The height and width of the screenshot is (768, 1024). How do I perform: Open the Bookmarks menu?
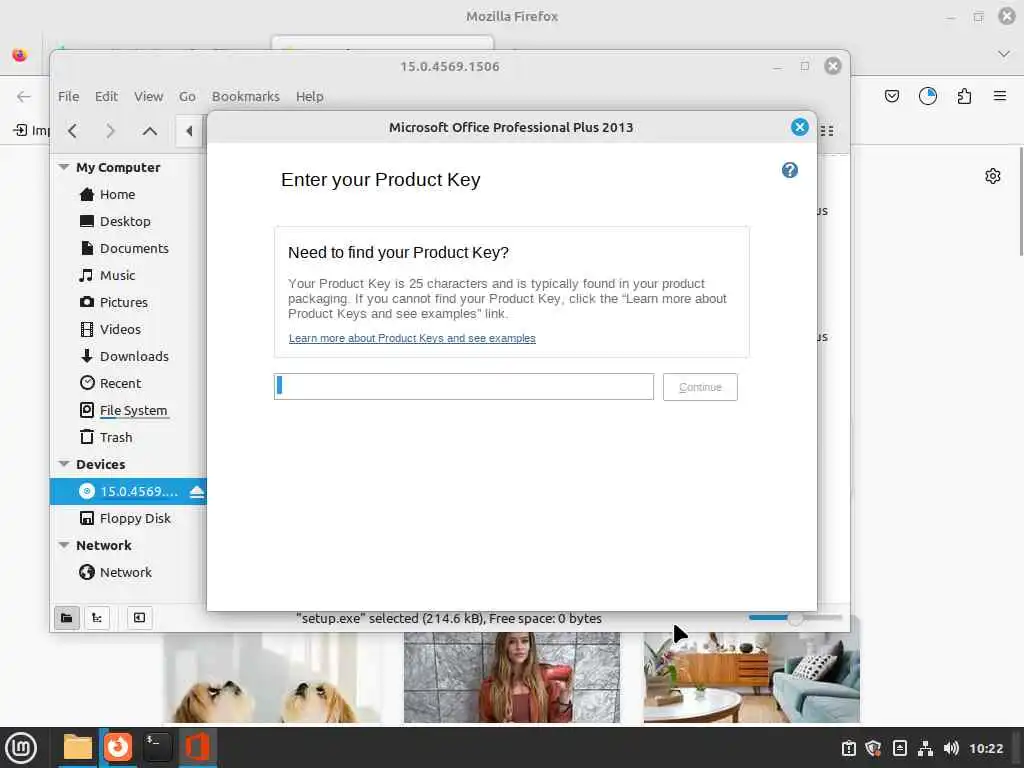246,97
